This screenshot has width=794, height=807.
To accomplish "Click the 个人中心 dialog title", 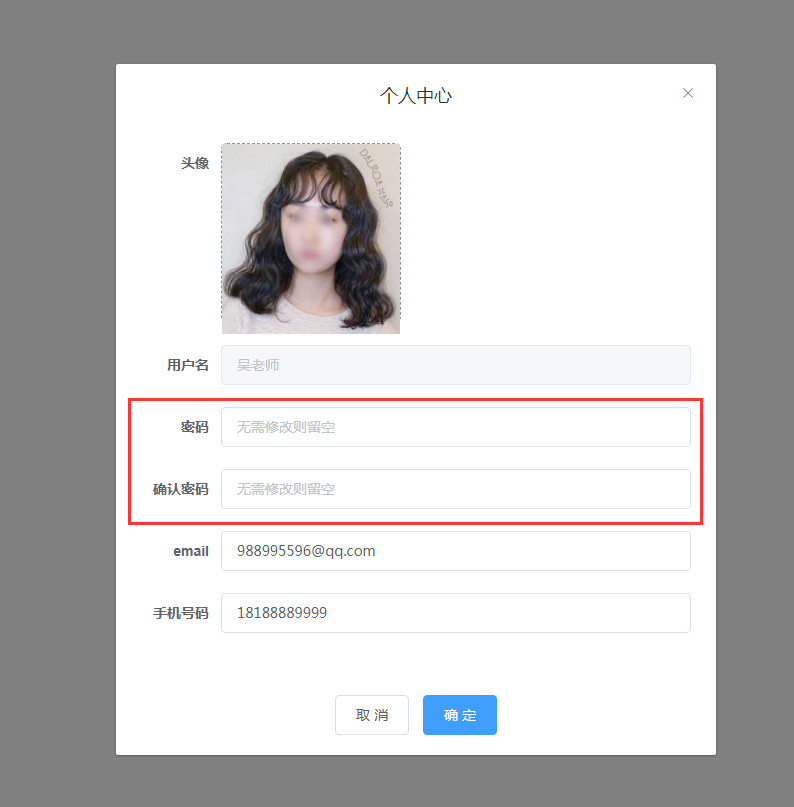I will 416,96.
